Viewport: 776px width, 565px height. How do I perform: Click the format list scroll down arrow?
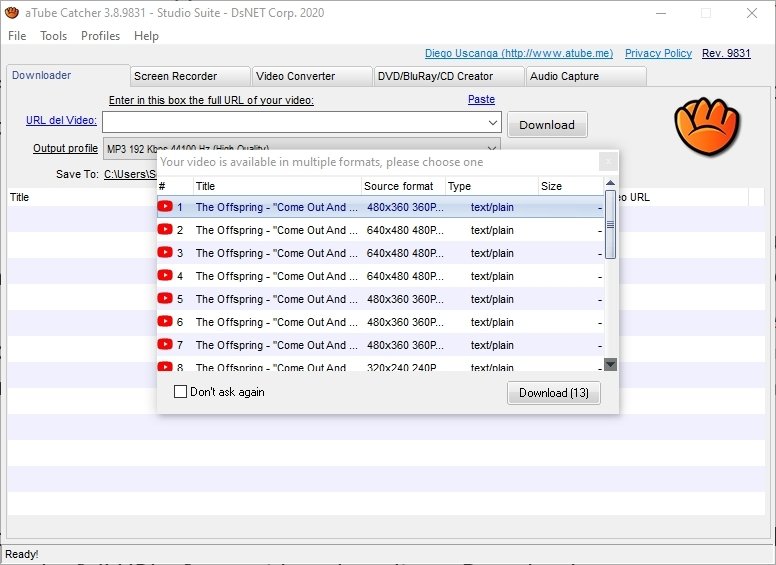pos(611,365)
